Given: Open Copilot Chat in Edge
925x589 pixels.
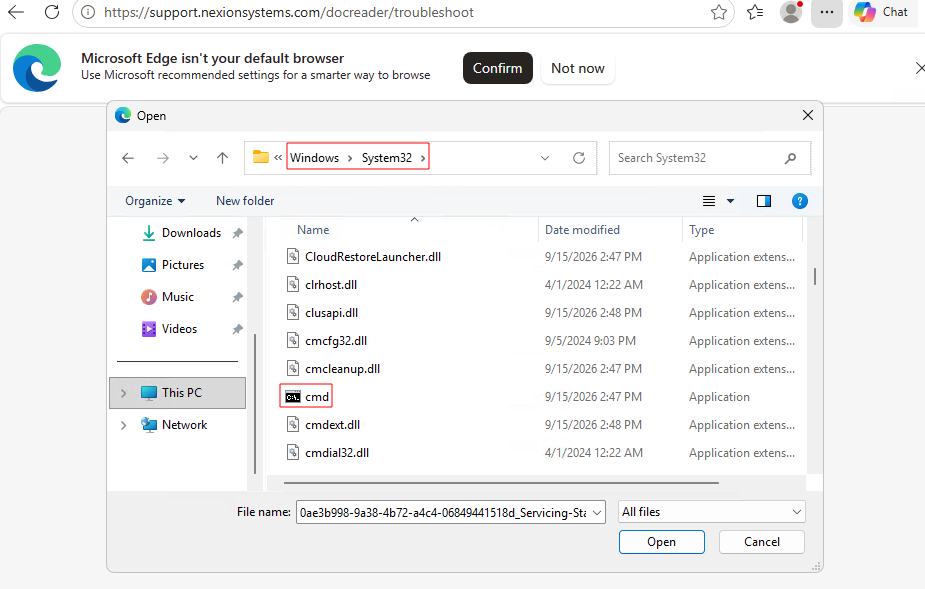Looking at the screenshot, I should tap(881, 12).
